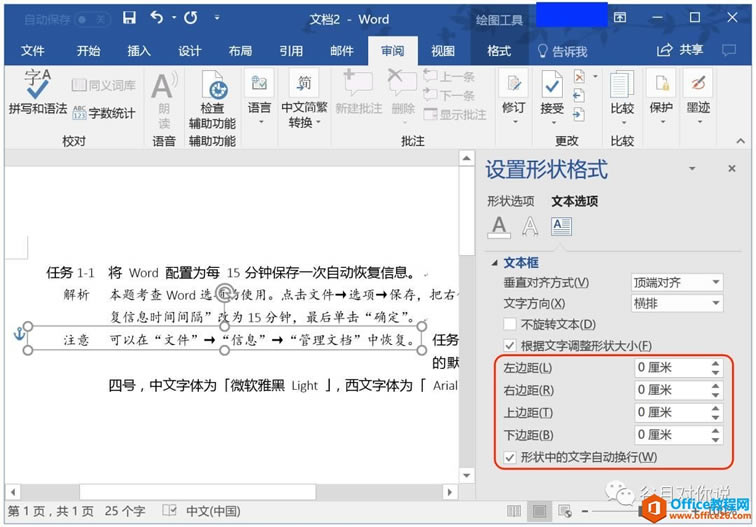This screenshot has height=527, width=756.
Task: Open the comments speech bubble icon
Action: tap(729, 50)
